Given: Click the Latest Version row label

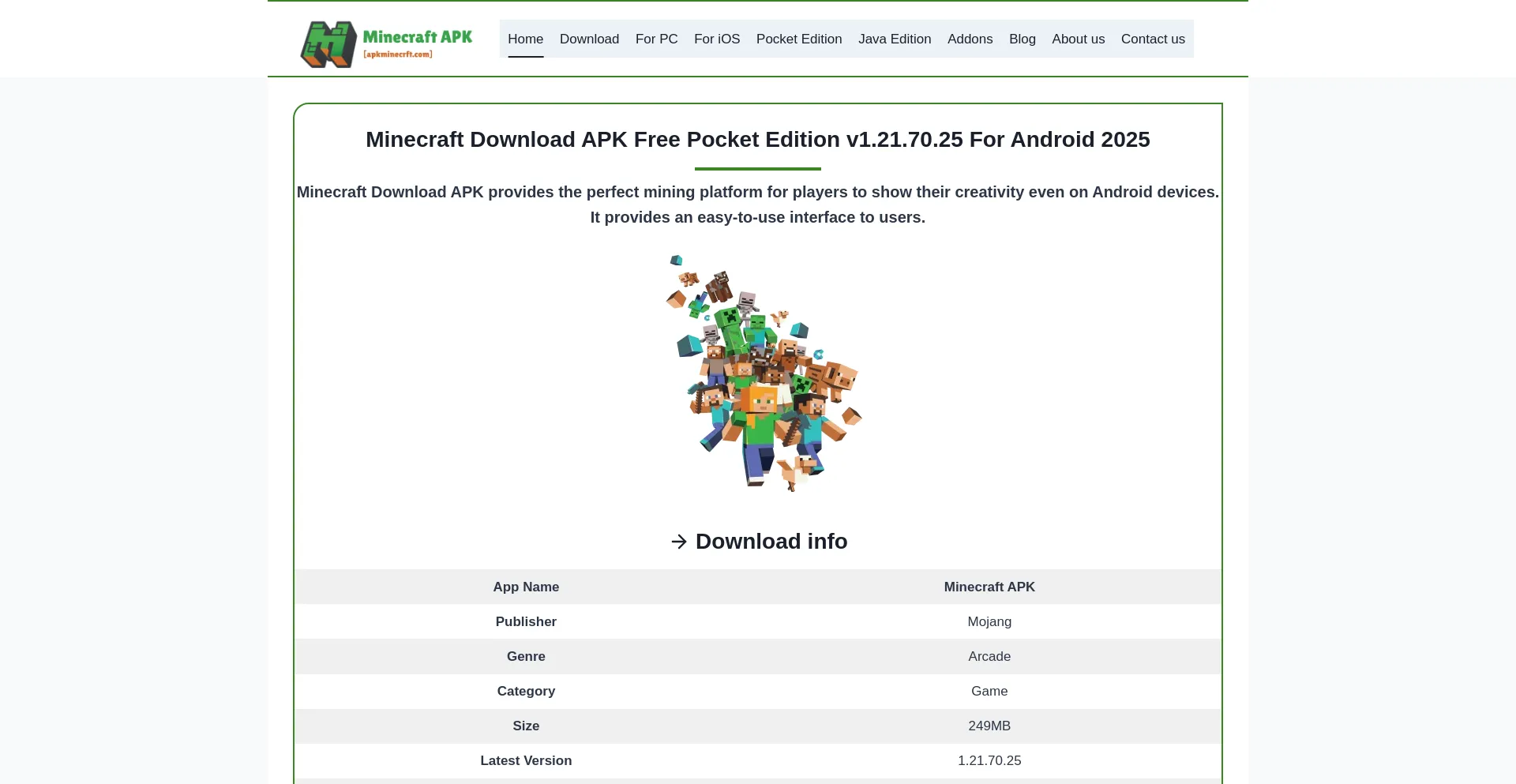Looking at the screenshot, I should click(526, 760).
